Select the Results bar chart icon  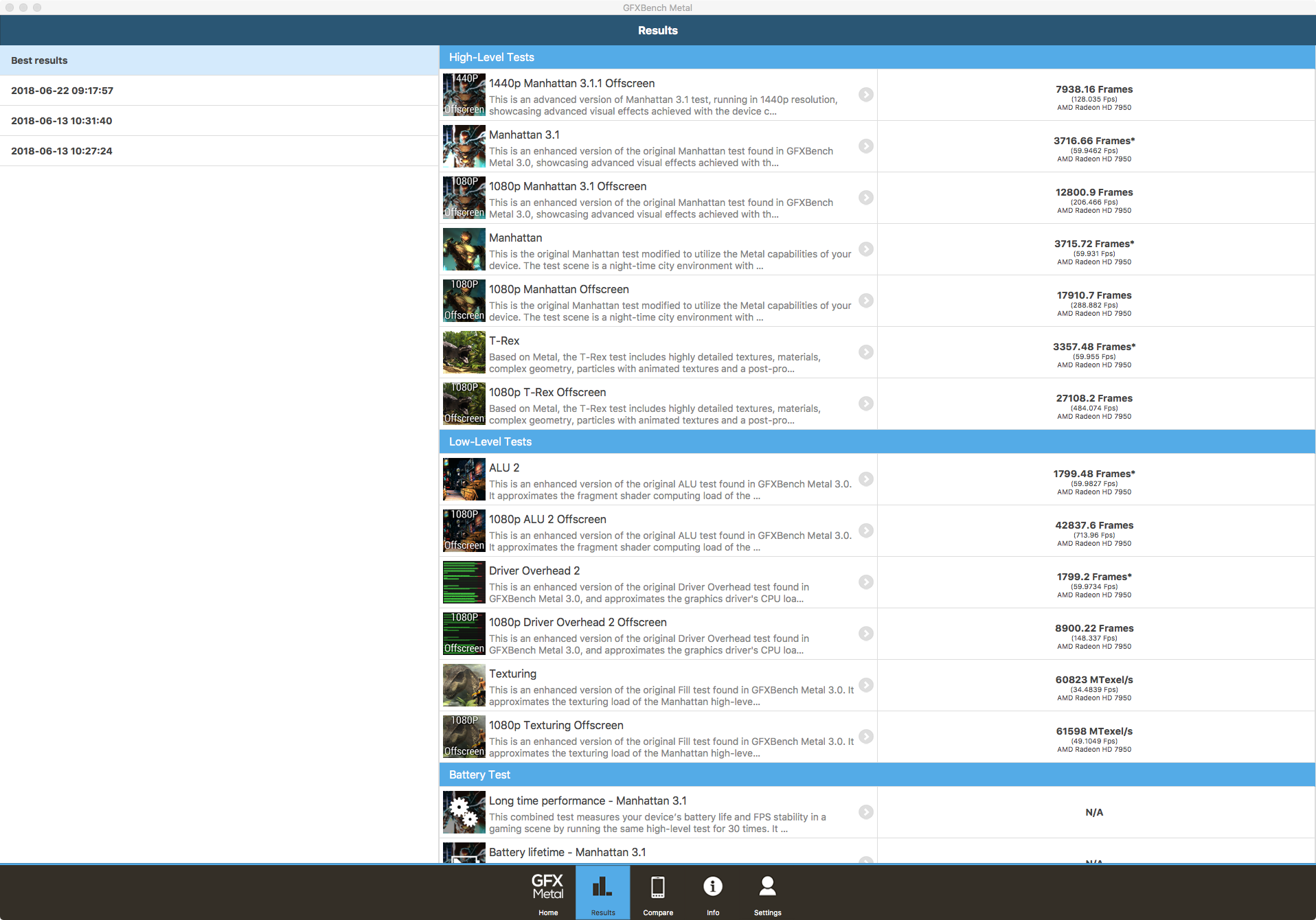(x=602, y=886)
